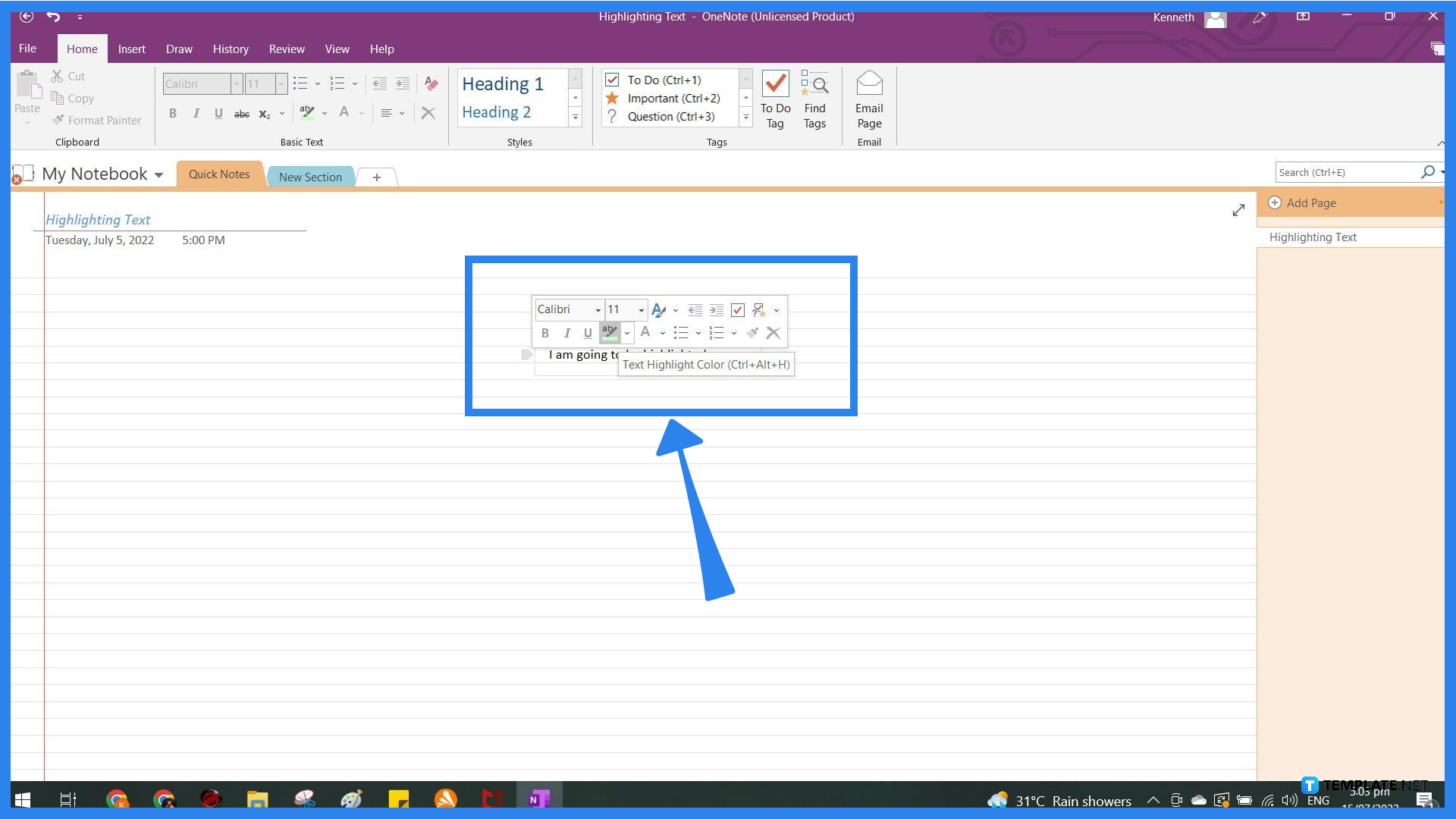Click the Cut icon

click(67, 76)
